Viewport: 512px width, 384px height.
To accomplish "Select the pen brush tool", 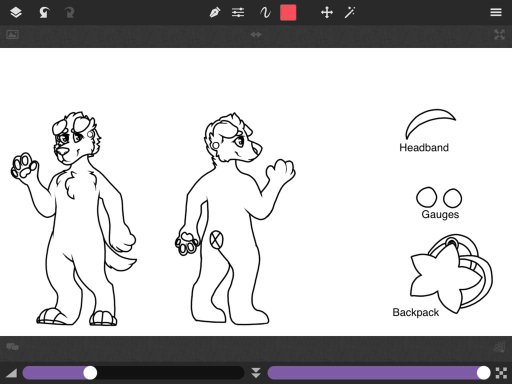I will (215, 13).
